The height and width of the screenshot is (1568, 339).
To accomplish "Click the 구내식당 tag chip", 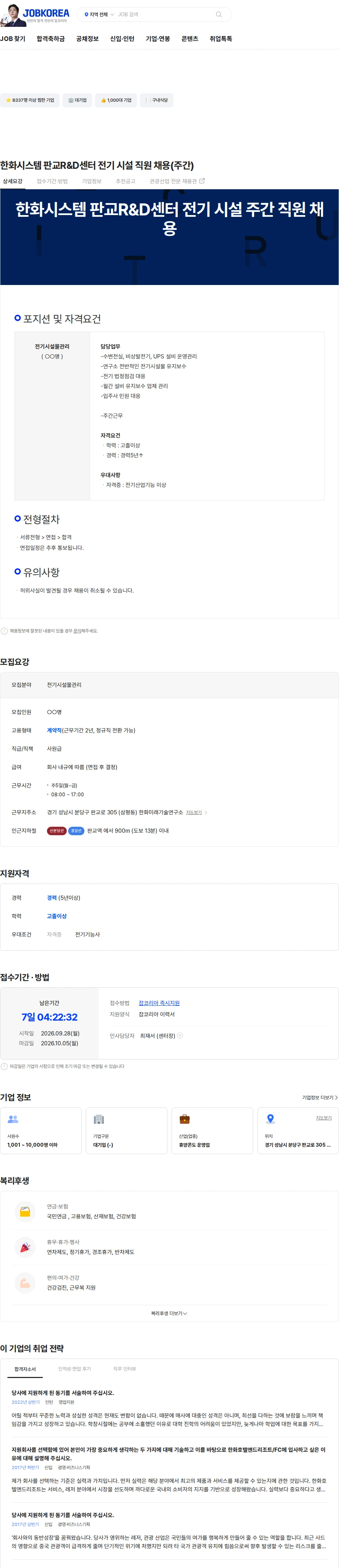I will [x=156, y=100].
